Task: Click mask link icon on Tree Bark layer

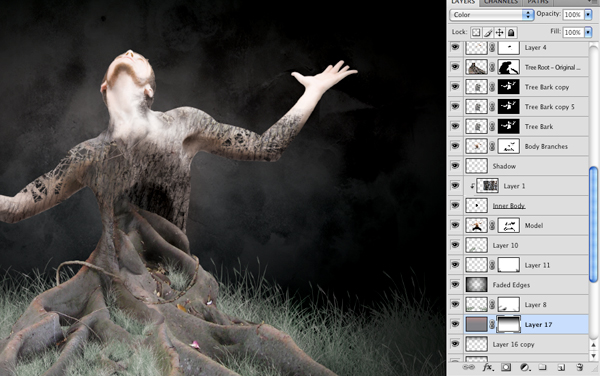Action: (492, 127)
